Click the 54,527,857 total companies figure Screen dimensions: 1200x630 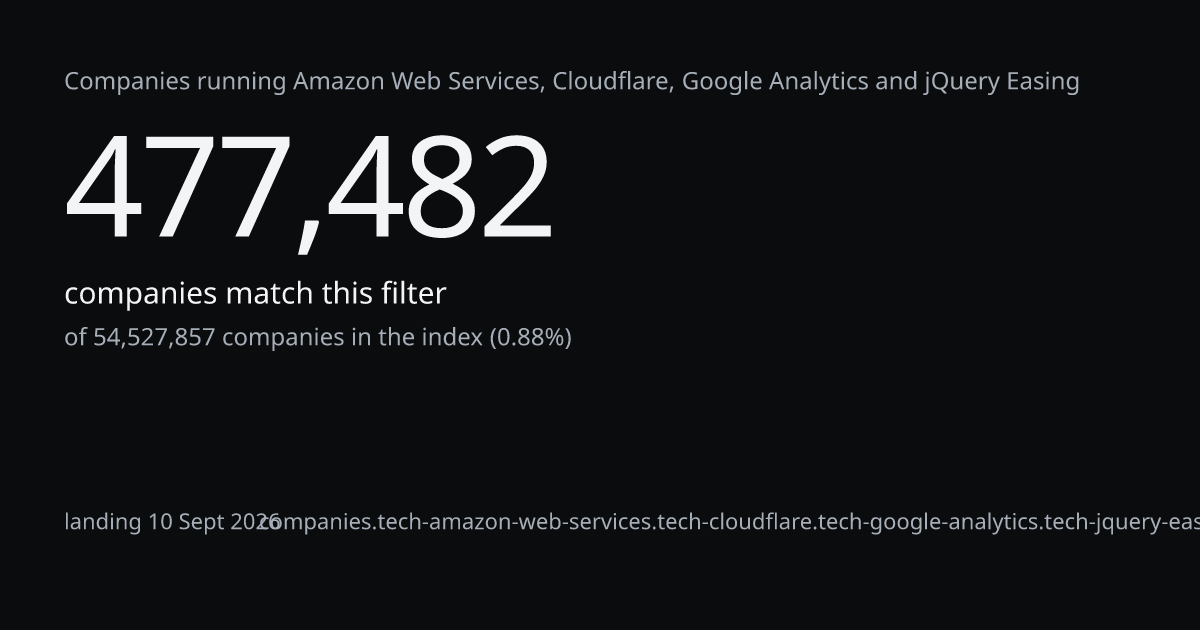154,338
